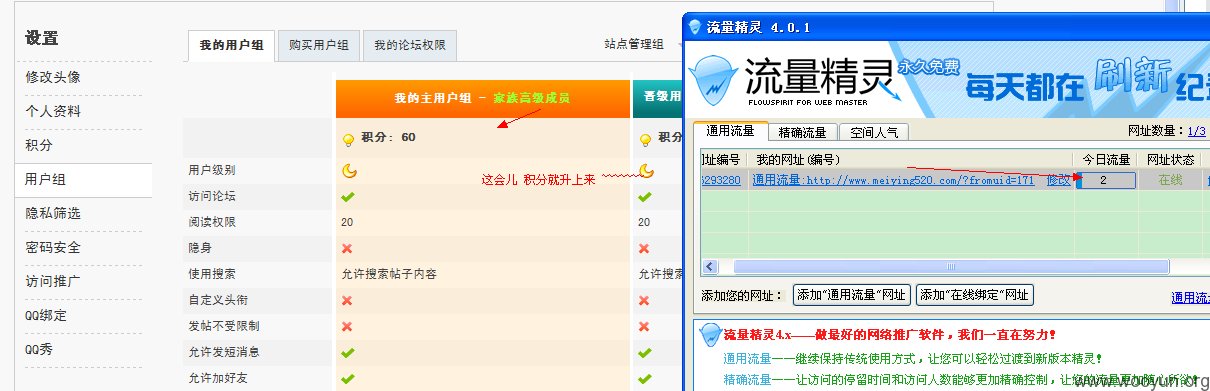Switch to the 精确流量 tab in 流量精灵

click(802, 132)
